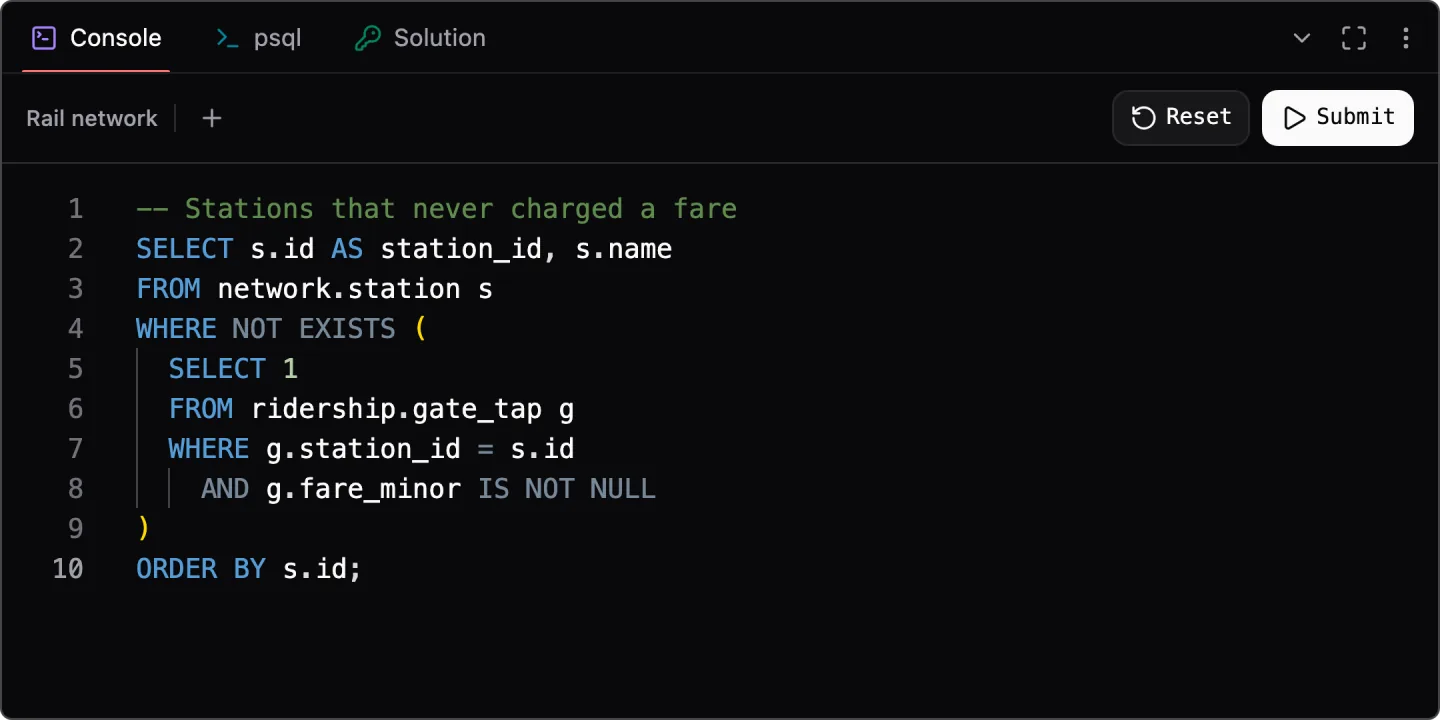This screenshot has height=722, width=1440.
Task: Open the Solution tab
Action: click(x=420, y=38)
